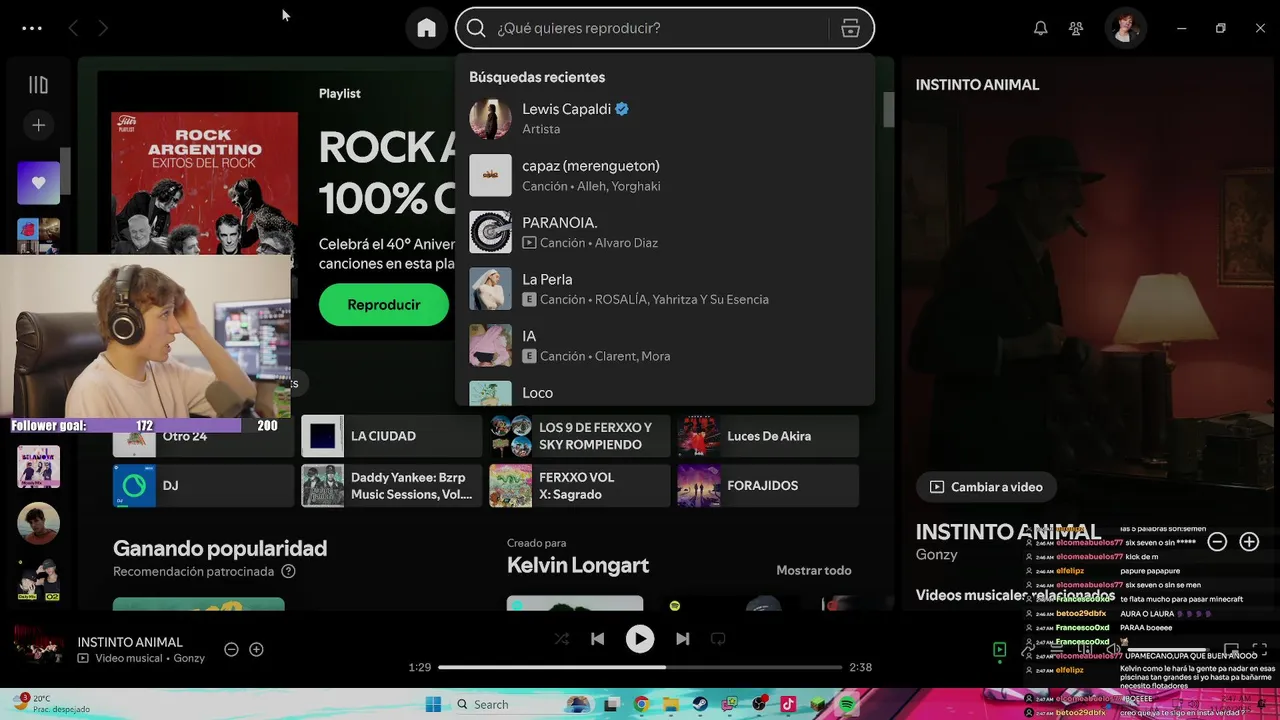Open the Daily Mix 02 sidebar playlist

point(38,579)
